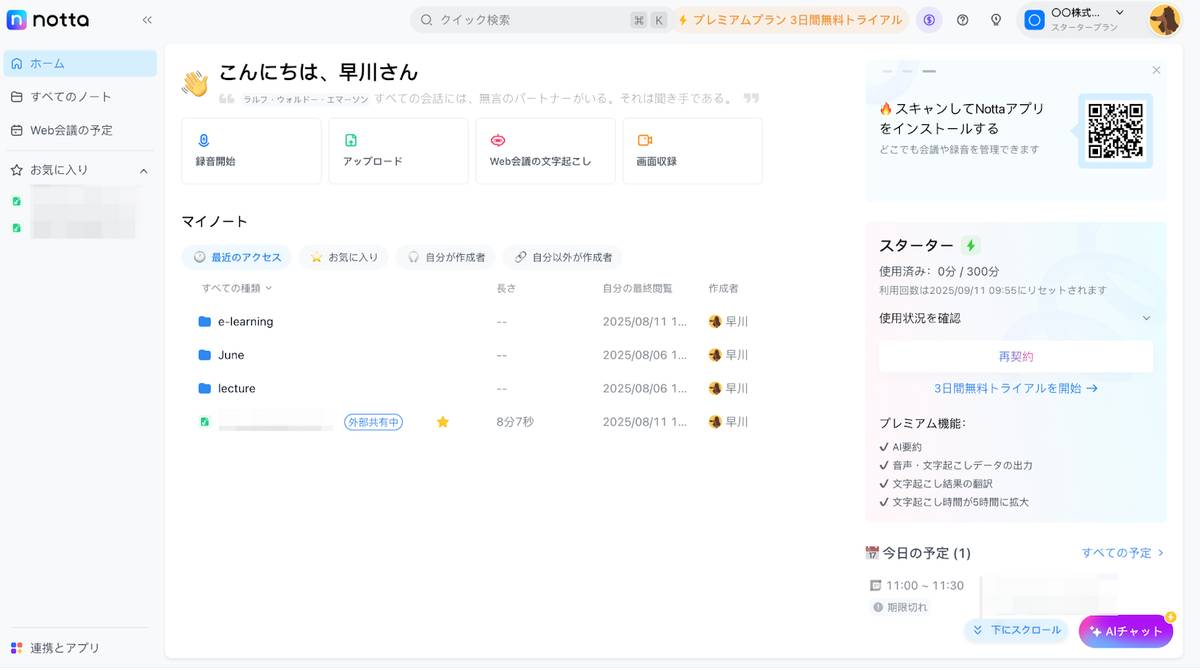The width and height of the screenshot is (1200, 668).
Task: Click the 期限切れ status label
Action: [x=900, y=607]
